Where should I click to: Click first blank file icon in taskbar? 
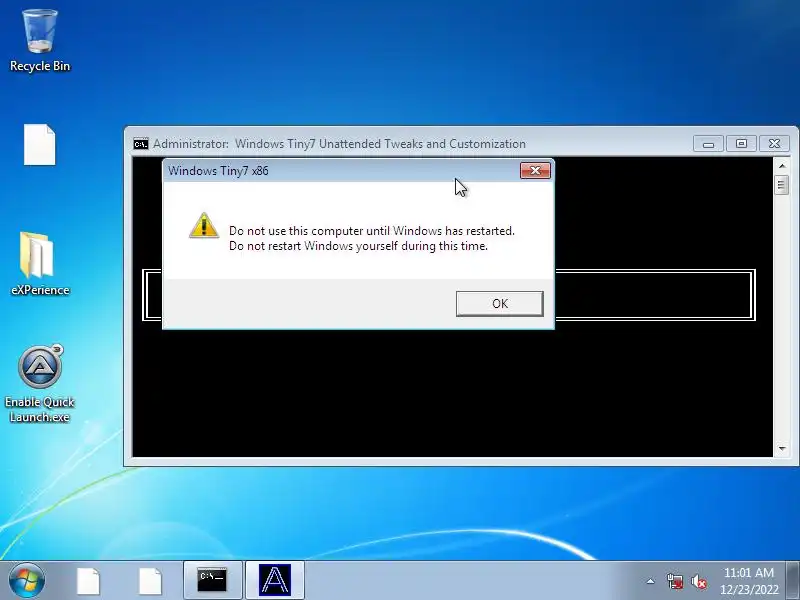88,581
